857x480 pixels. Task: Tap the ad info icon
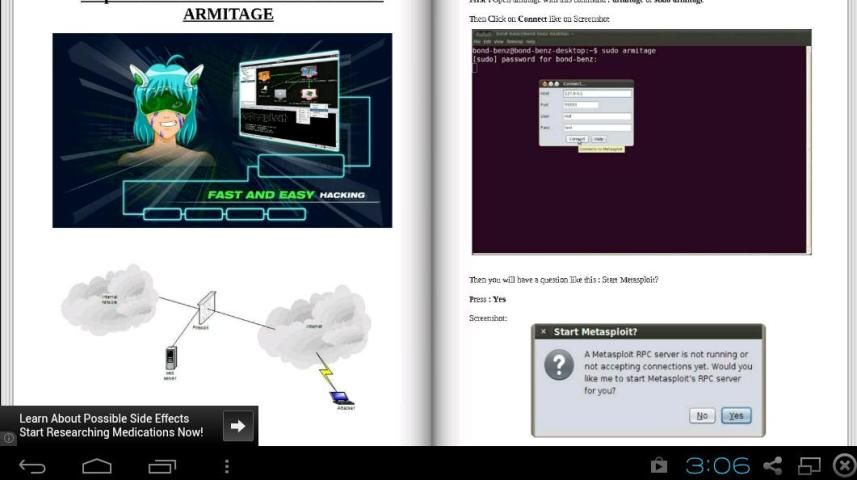click(9, 438)
